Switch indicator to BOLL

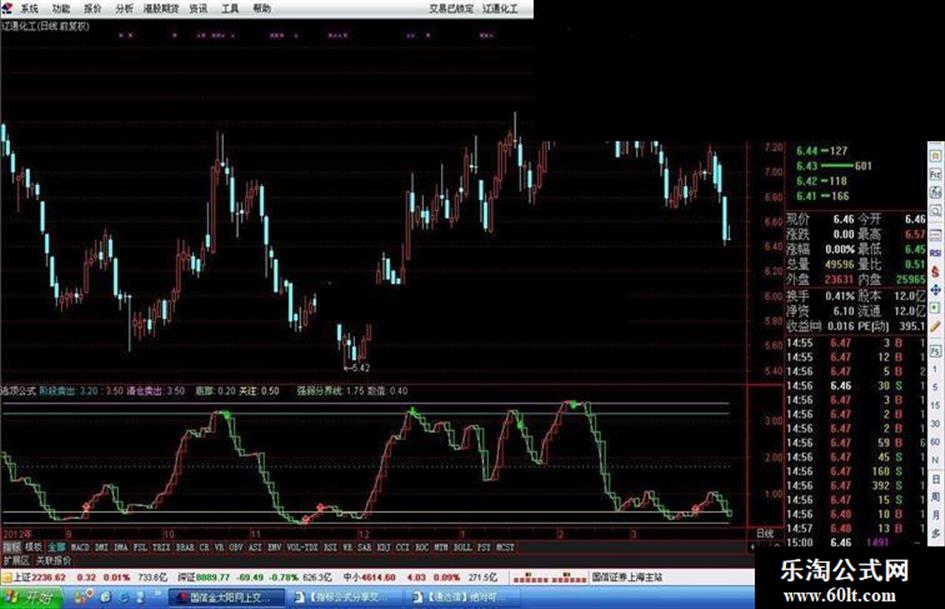[462, 547]
